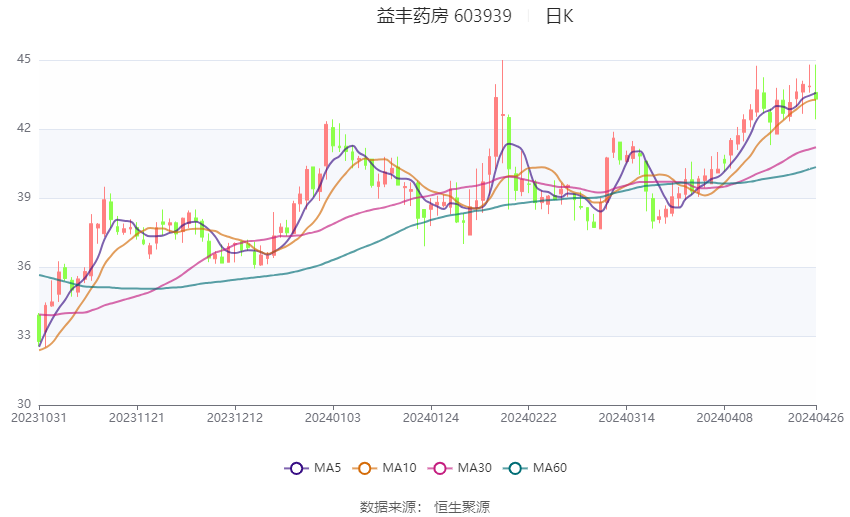
Task: Toggle the MA30 legend series
Action: click(x=460, y=468)
